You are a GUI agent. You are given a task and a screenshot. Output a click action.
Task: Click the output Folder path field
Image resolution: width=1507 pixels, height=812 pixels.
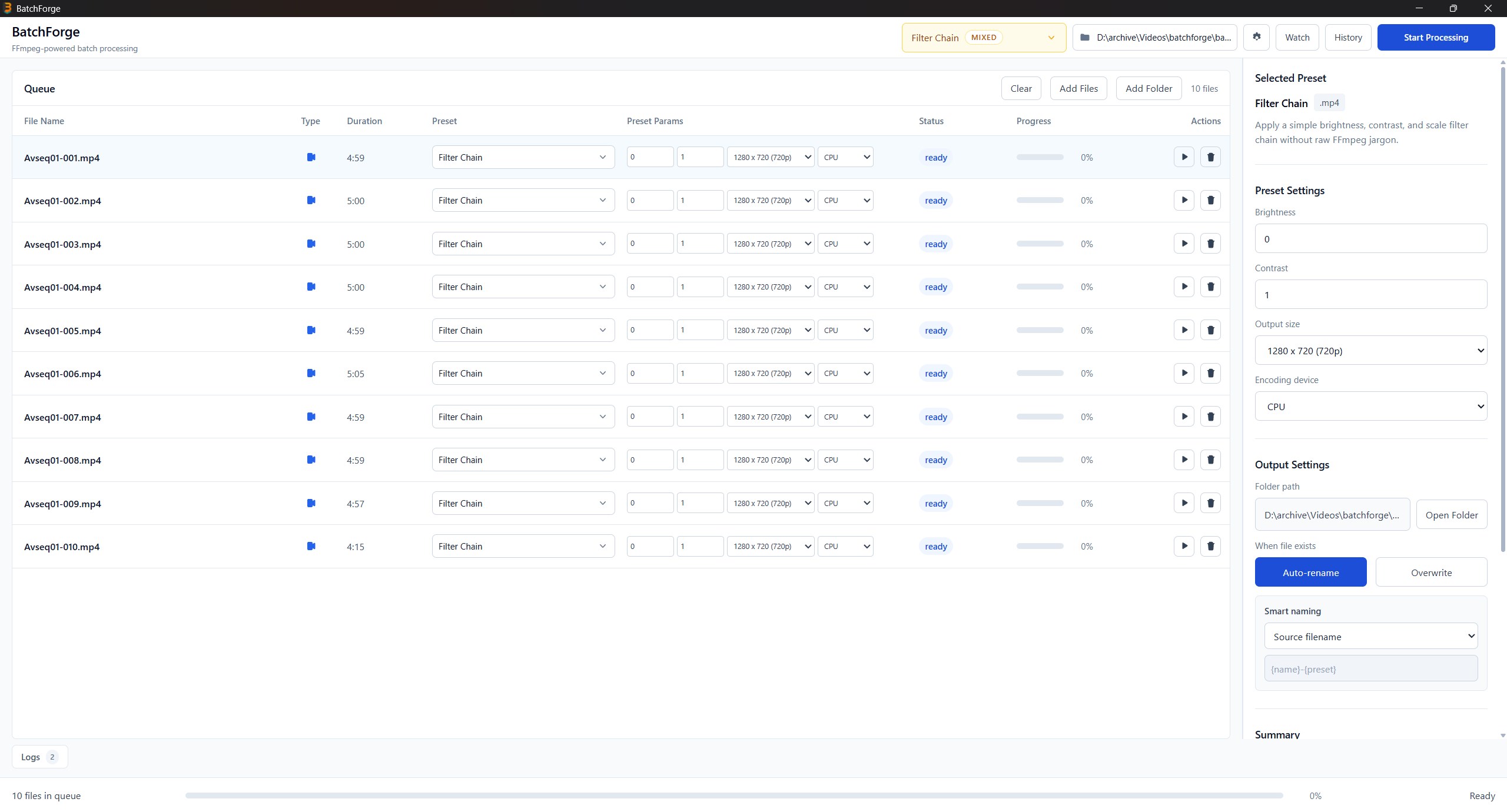[x=1332, y=515]
